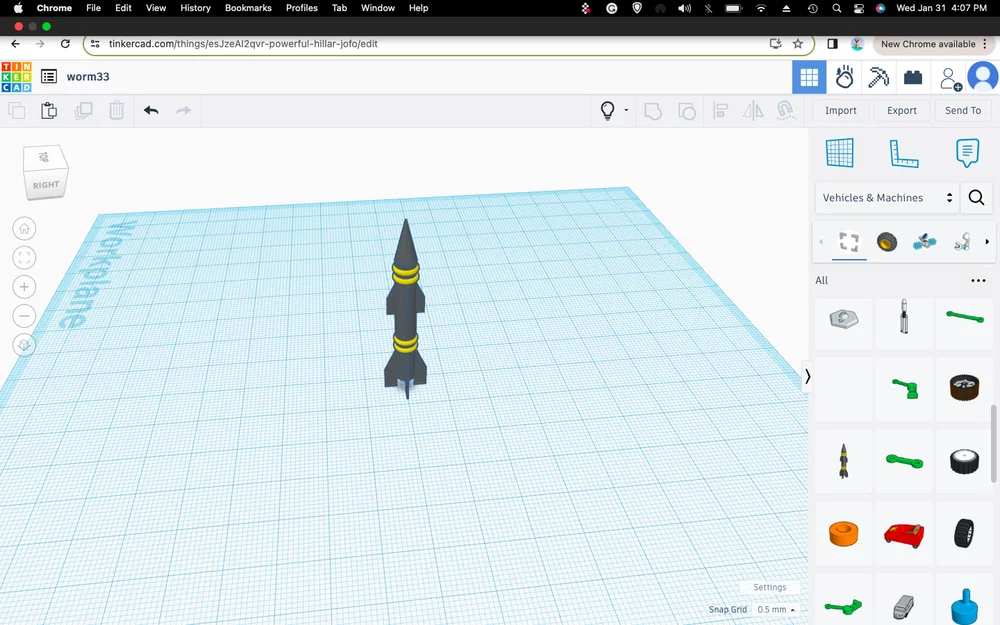Search shapes with the magnifier icon

coord(976,198)
